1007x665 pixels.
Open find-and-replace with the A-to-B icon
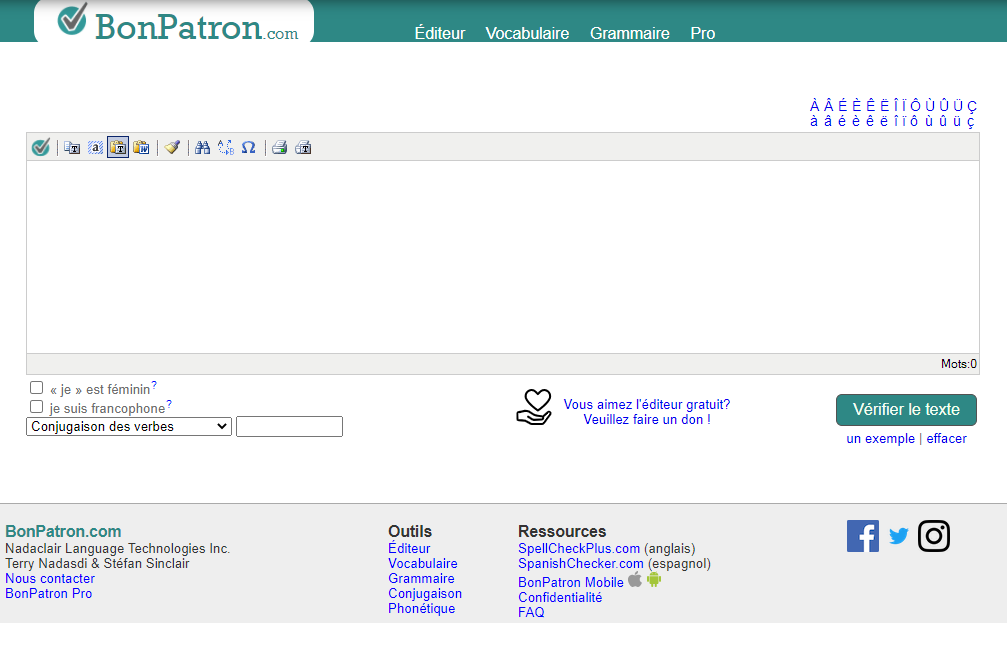(225, 147)
